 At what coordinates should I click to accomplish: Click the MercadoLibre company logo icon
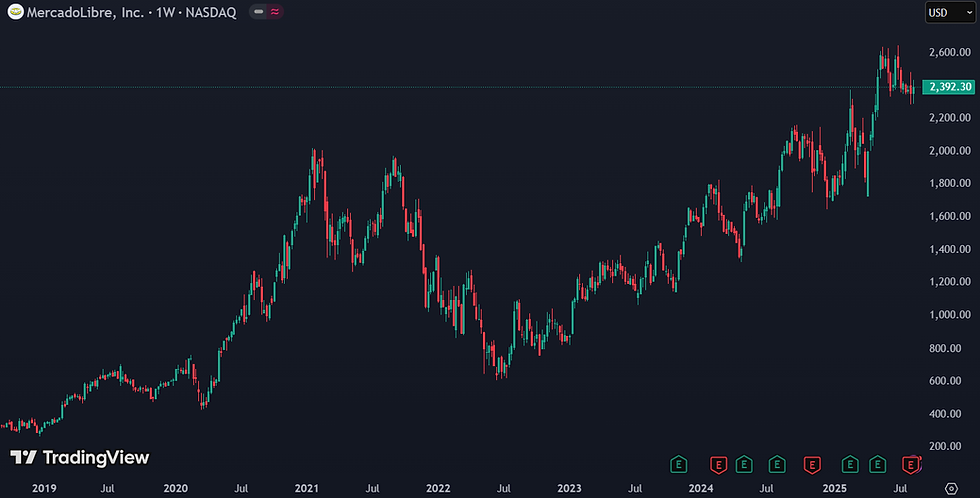(x=16, y=12)
